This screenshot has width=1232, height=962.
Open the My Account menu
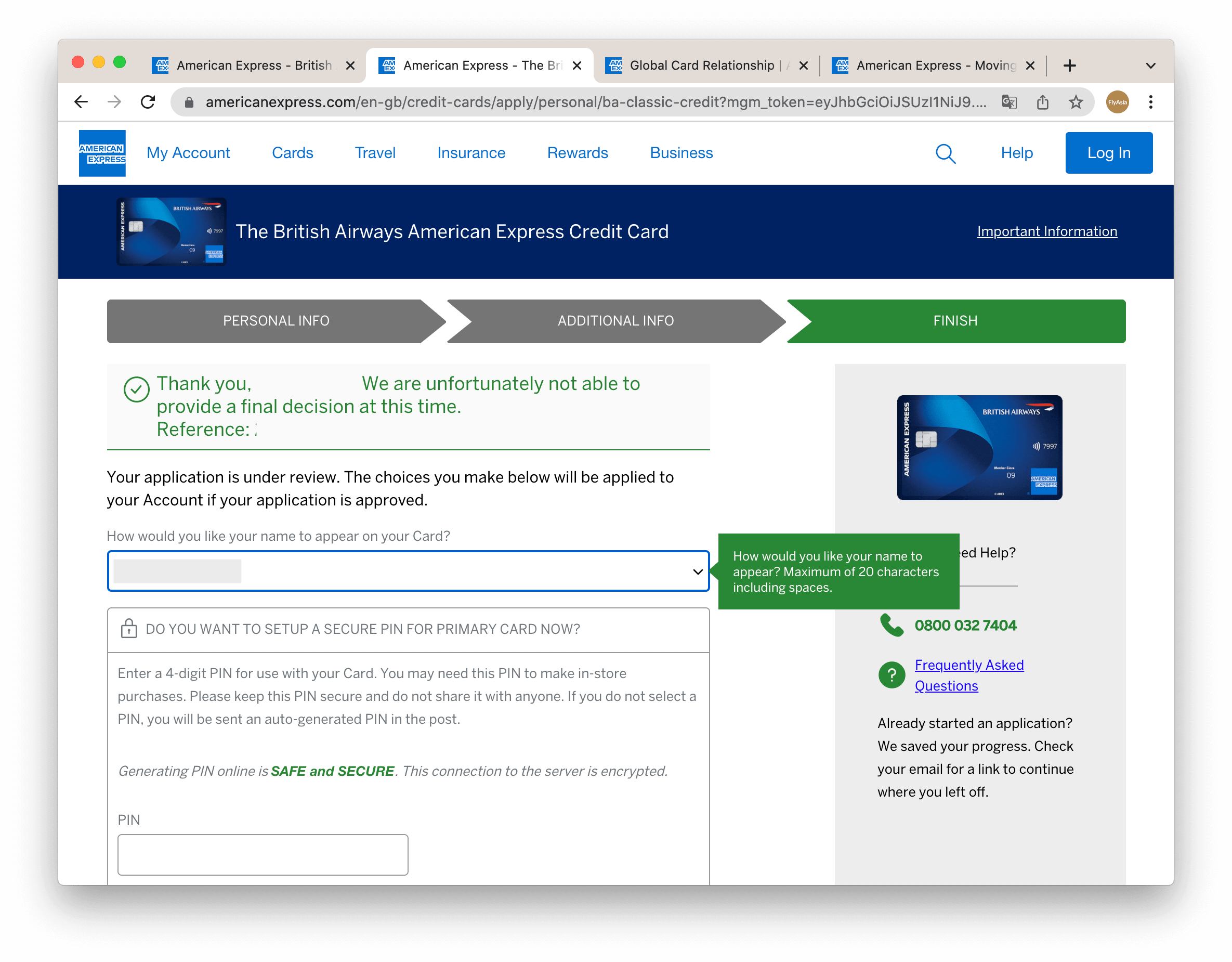click(188, 153)
